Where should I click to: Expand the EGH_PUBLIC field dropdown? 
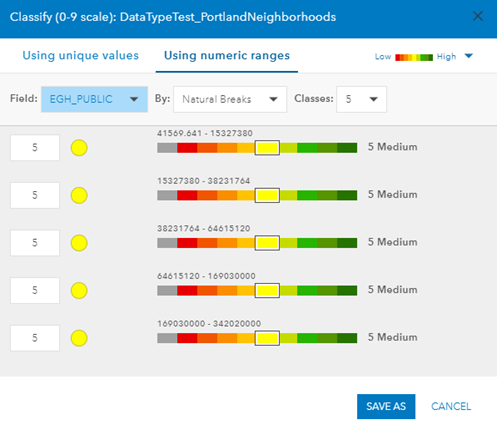(94, 99)
